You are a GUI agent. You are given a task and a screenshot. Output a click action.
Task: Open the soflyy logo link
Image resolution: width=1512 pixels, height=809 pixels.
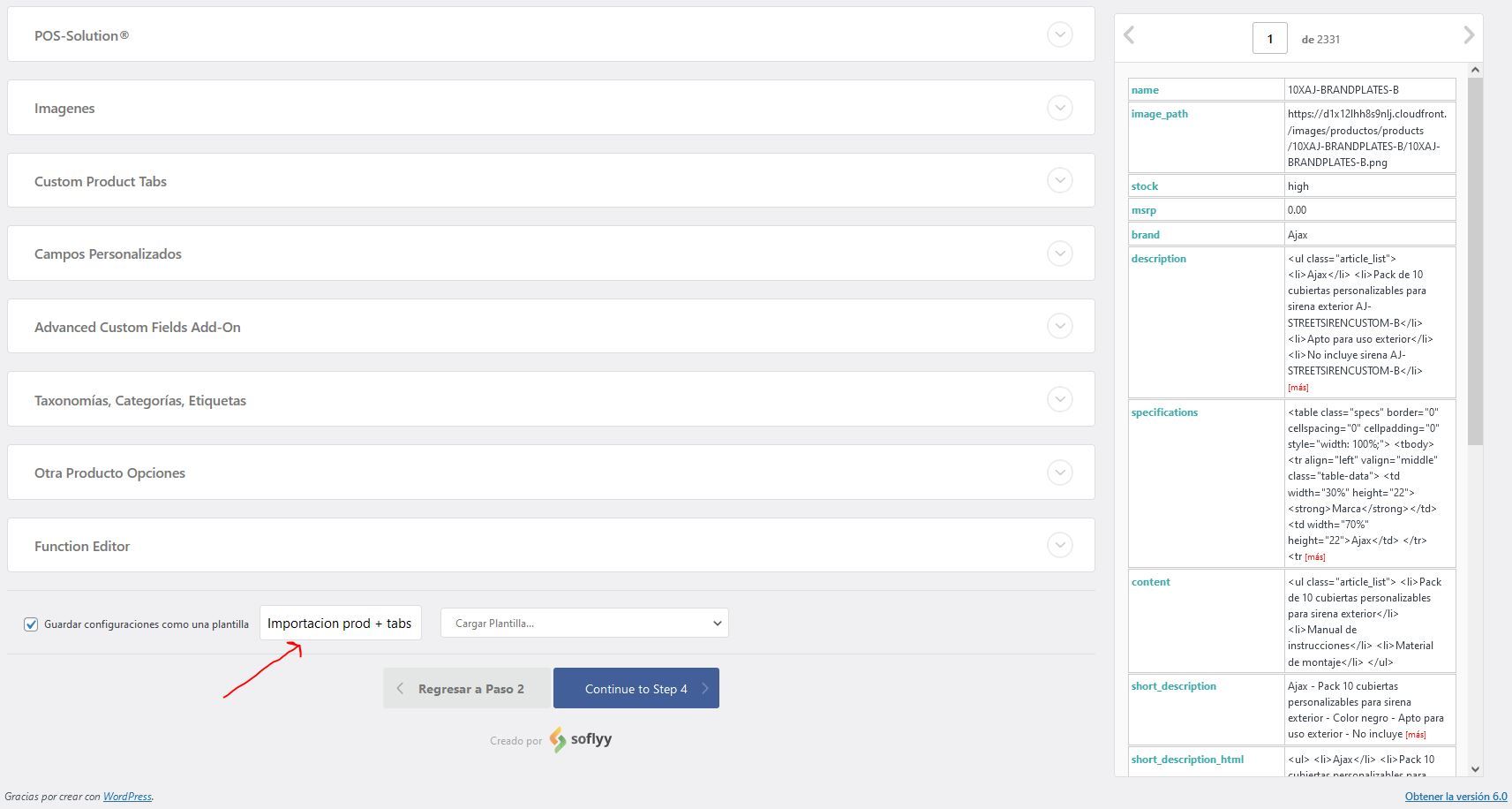tap(580, 739)
